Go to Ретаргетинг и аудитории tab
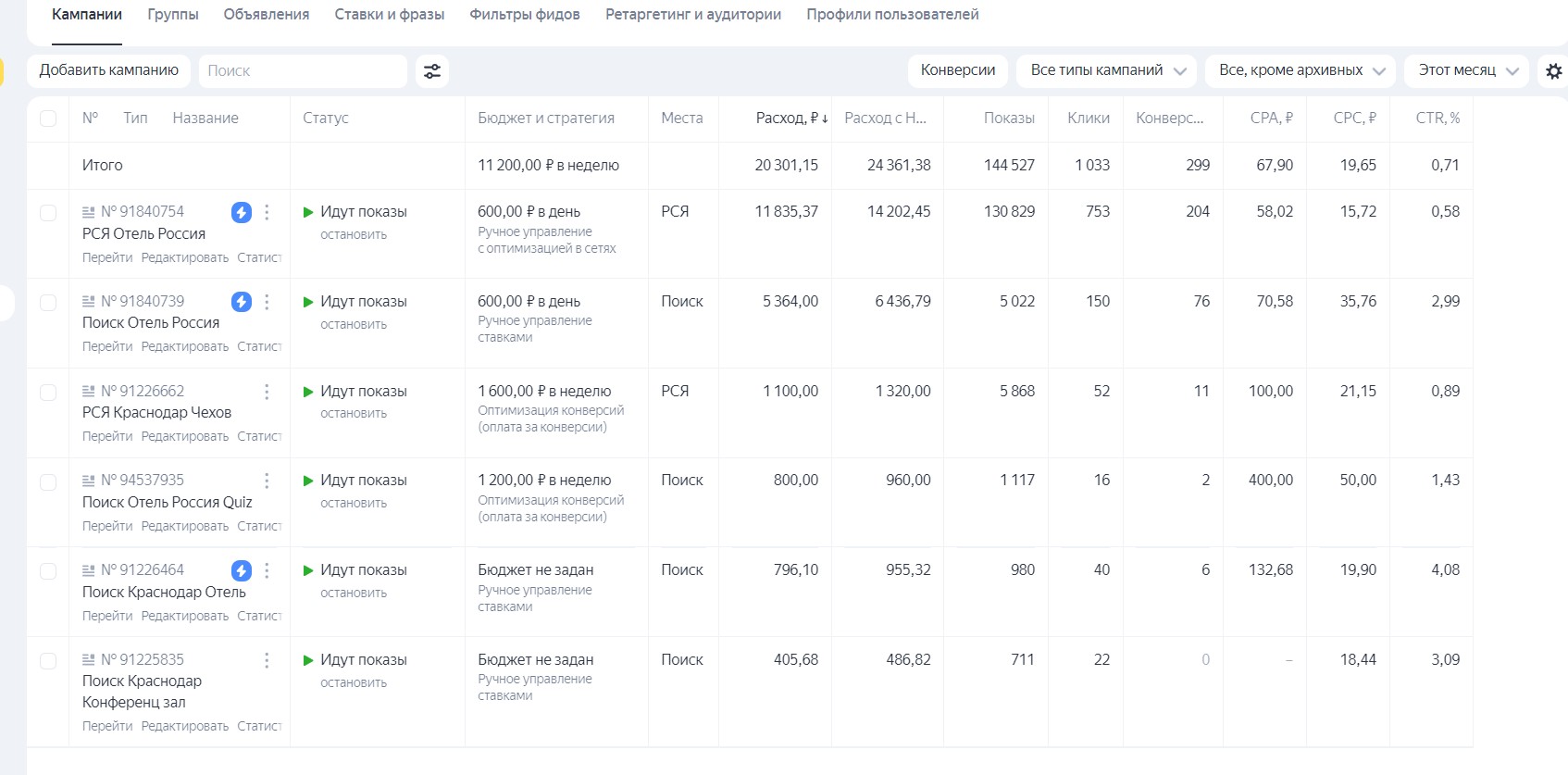The image size is (1568, 775). coord(692,15)
